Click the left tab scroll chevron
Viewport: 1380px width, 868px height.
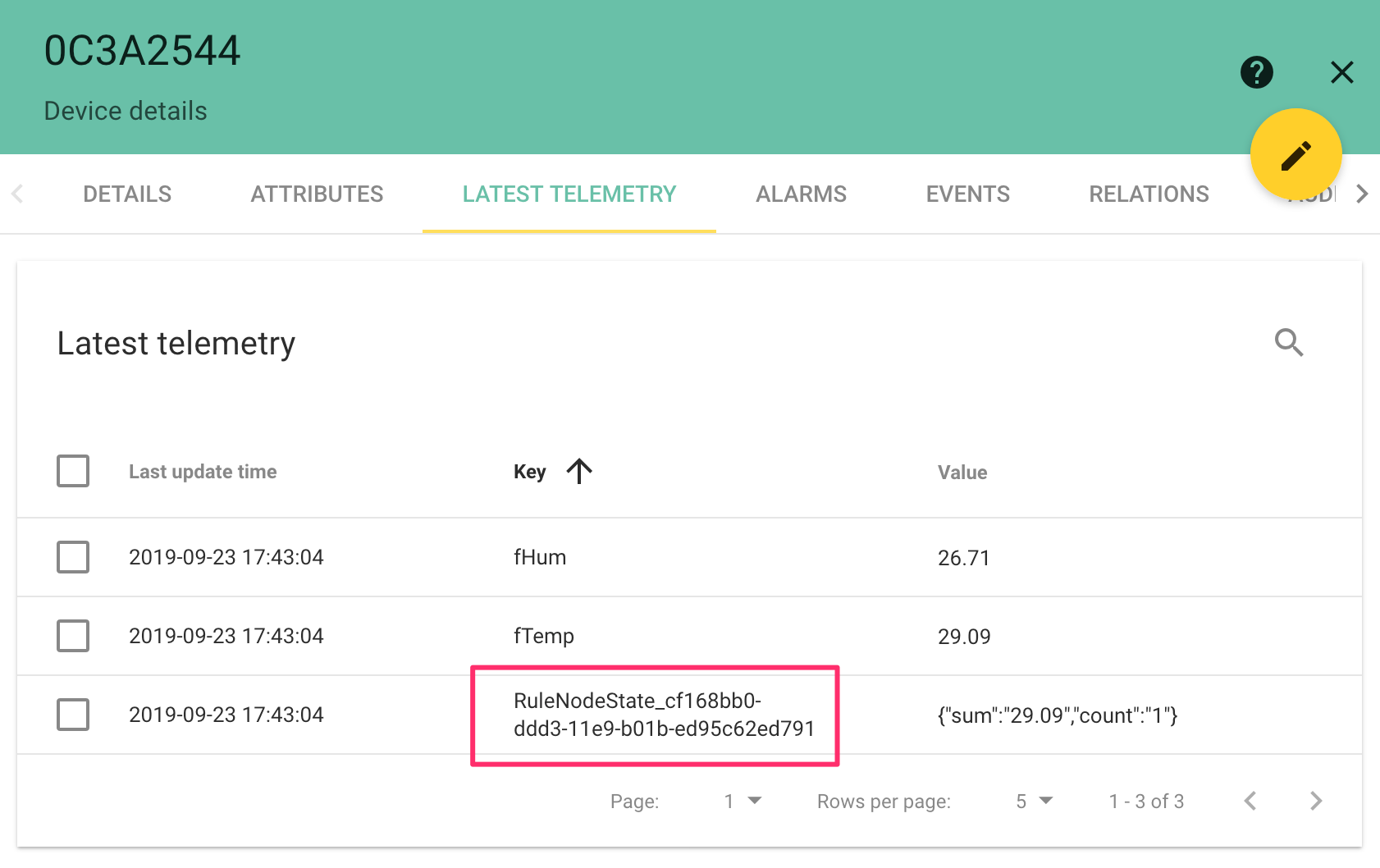click(x=17, y=194)
